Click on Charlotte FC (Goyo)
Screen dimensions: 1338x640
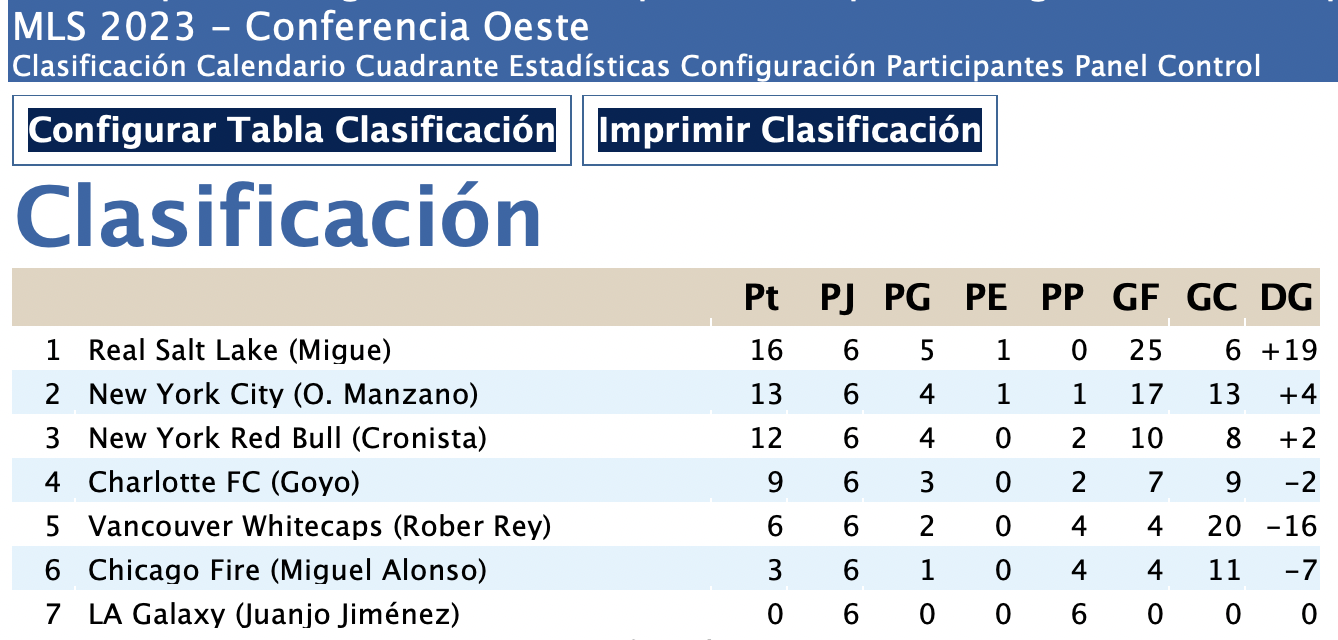coord(223,482)
